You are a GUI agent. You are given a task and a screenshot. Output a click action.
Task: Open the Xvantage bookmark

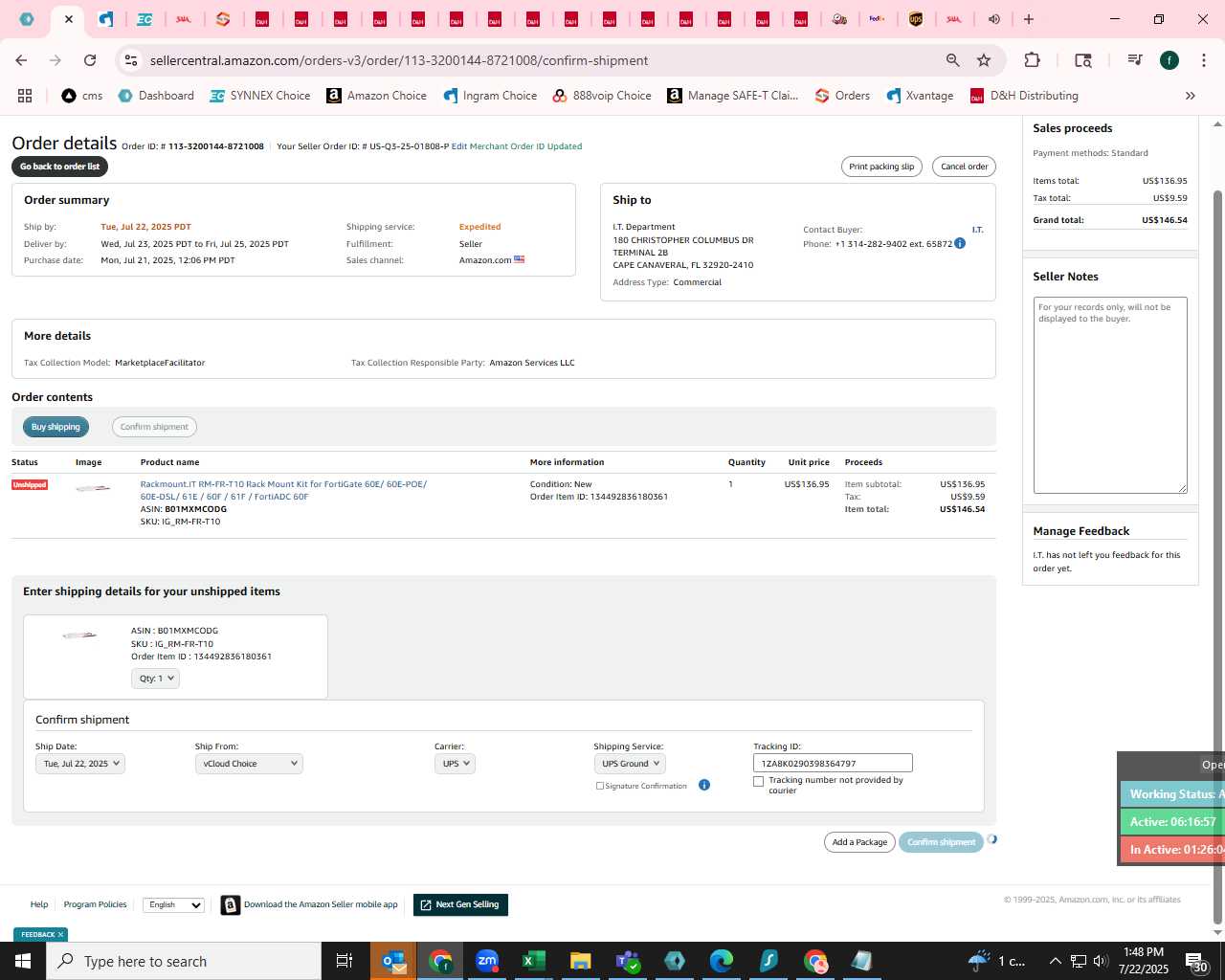coord(920,96)
